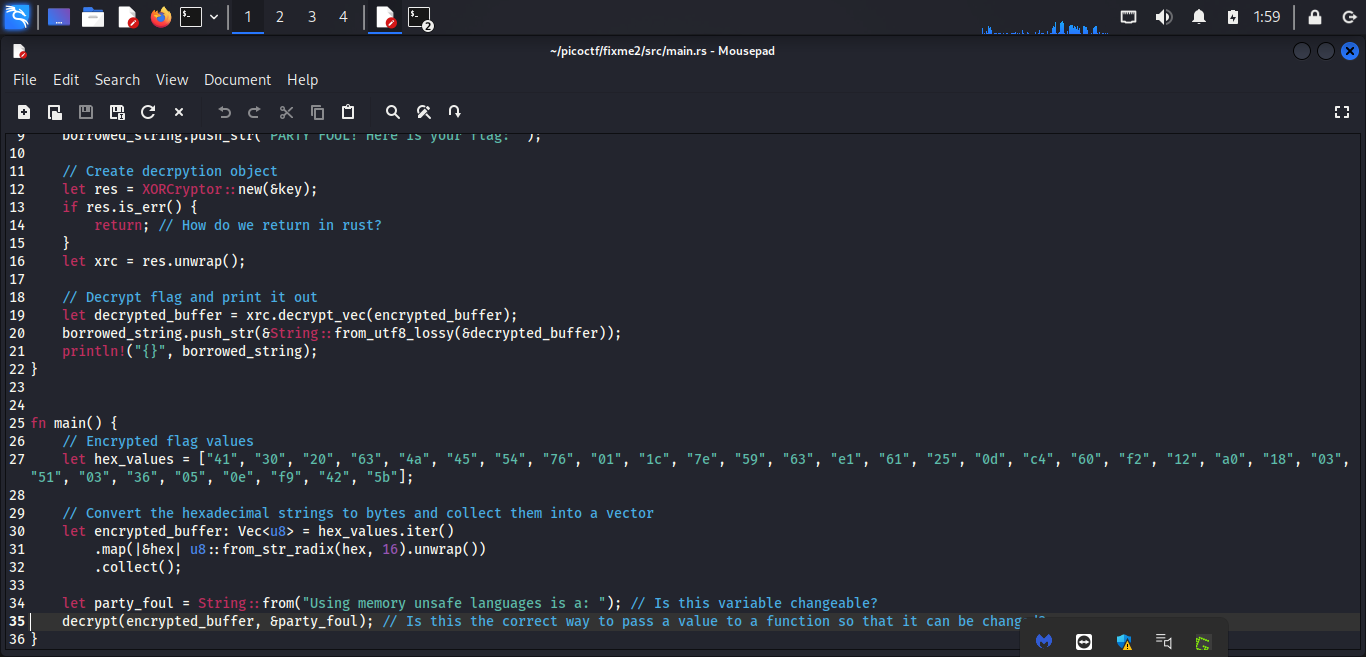Open the Document menu
The image size is (1366, 657).
coord(237,80)
